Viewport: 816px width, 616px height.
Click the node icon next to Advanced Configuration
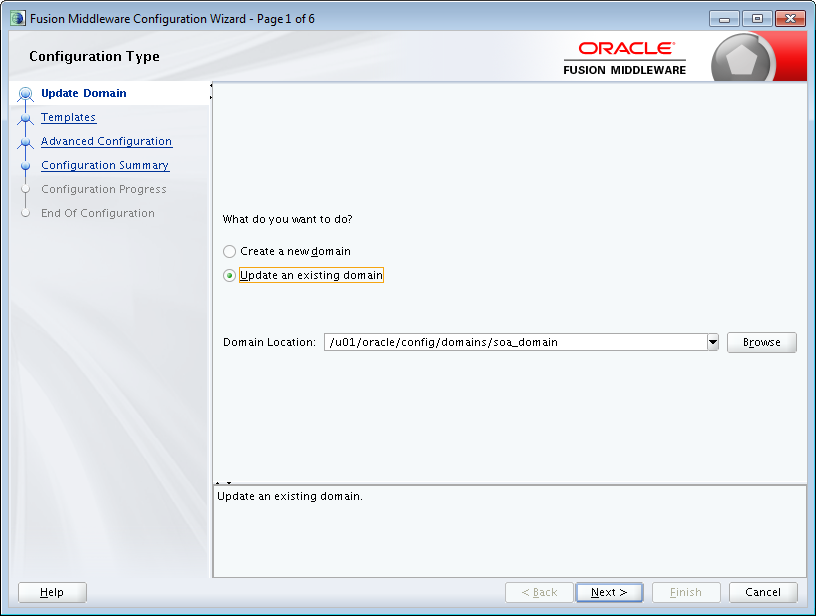click(25, 141)
